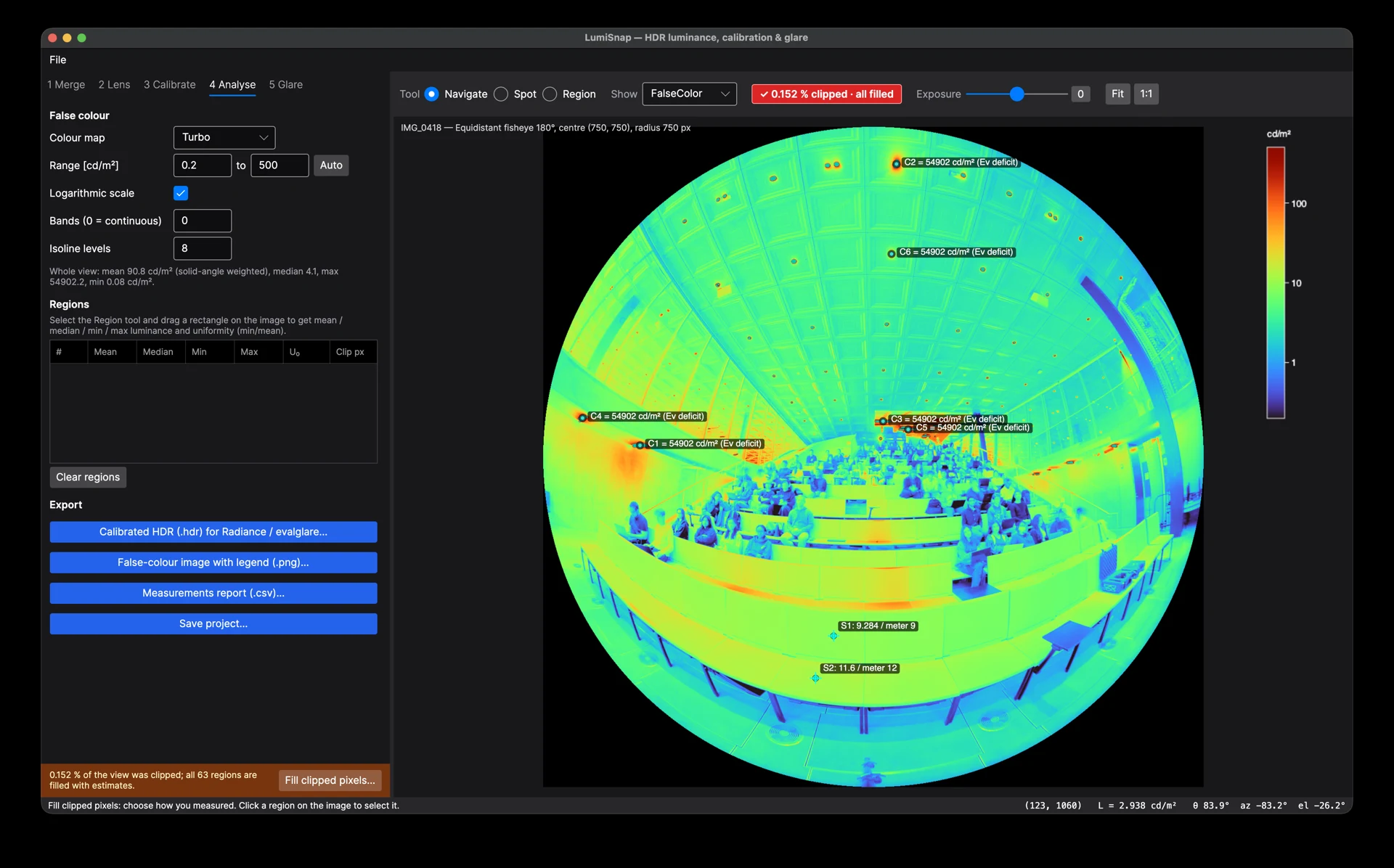Click the C5 Ev deficit label
This screenshot has width=1394, height=868.
click(972, 427)
